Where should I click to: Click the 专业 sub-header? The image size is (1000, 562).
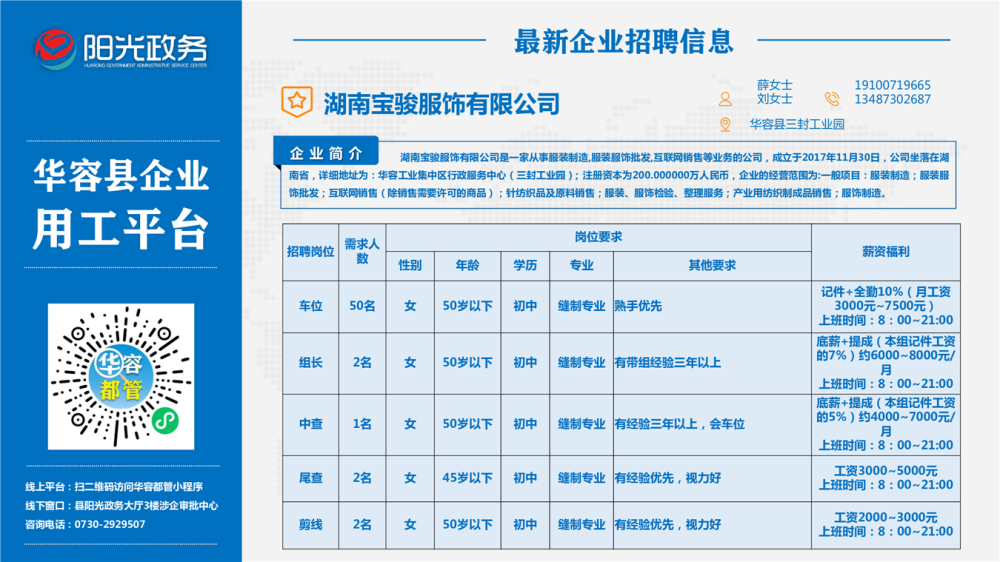click(581, 265)
